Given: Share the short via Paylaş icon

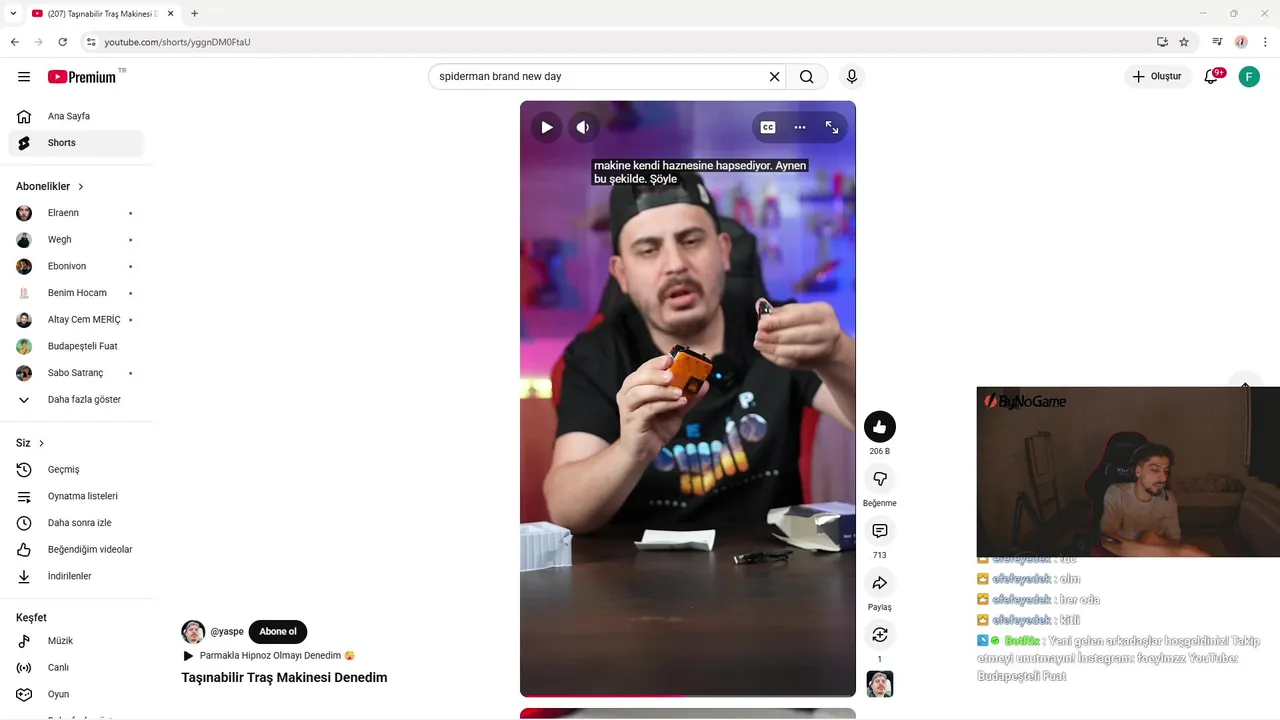Looking at the screenshot, I should click(x=880, y=583).
